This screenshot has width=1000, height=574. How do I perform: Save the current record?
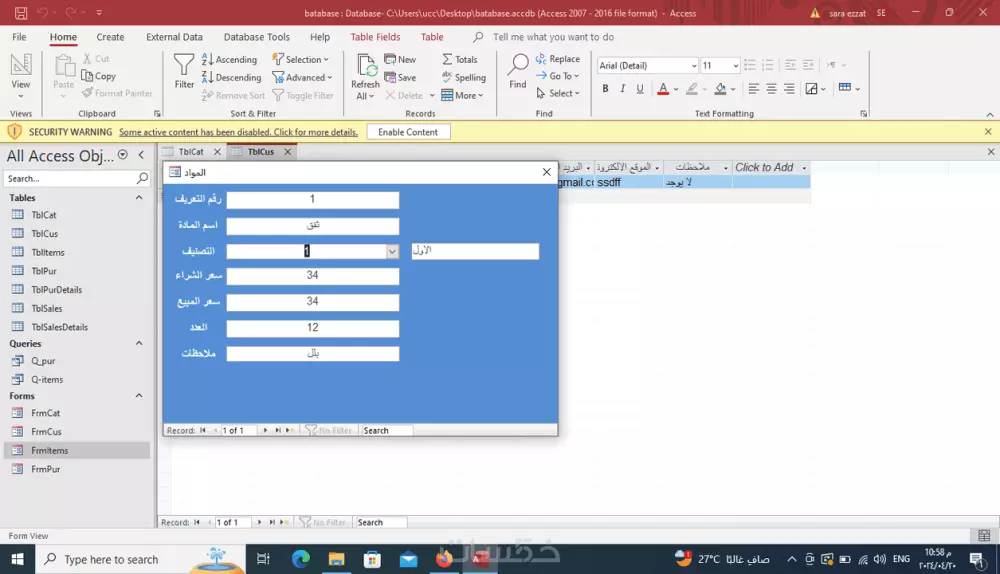point(400,77)
